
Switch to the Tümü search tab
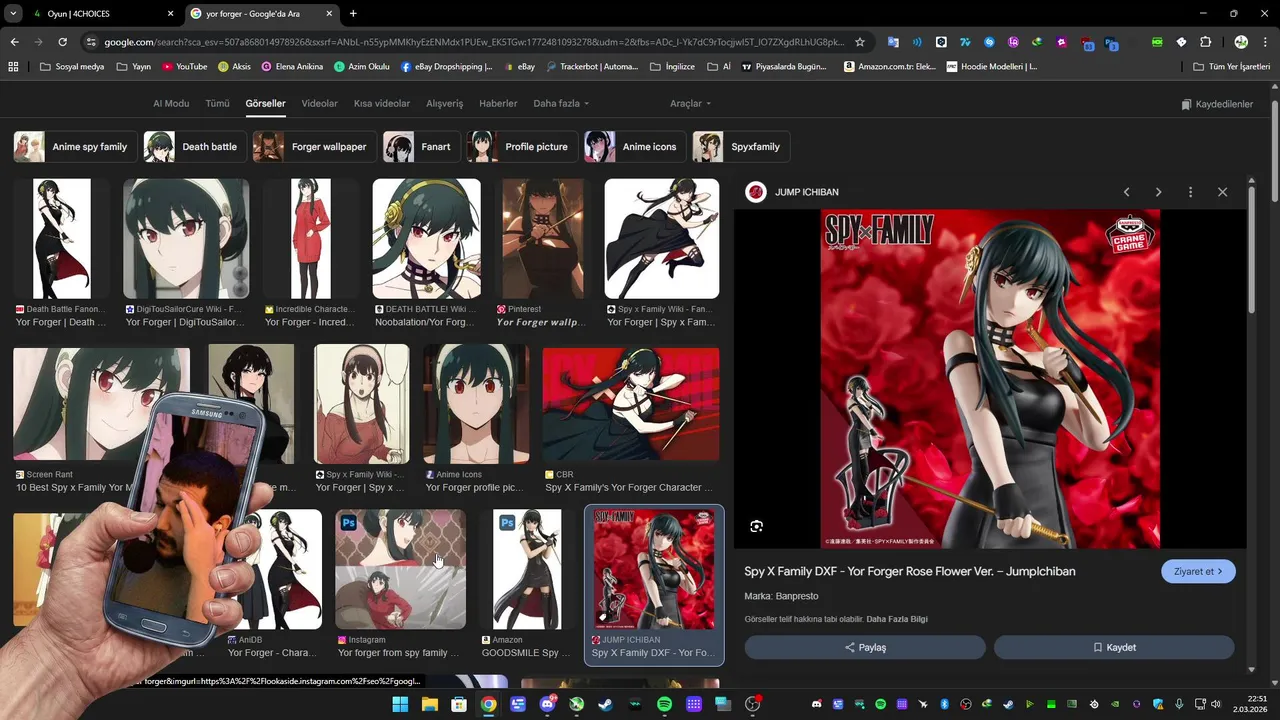point(217,104)
